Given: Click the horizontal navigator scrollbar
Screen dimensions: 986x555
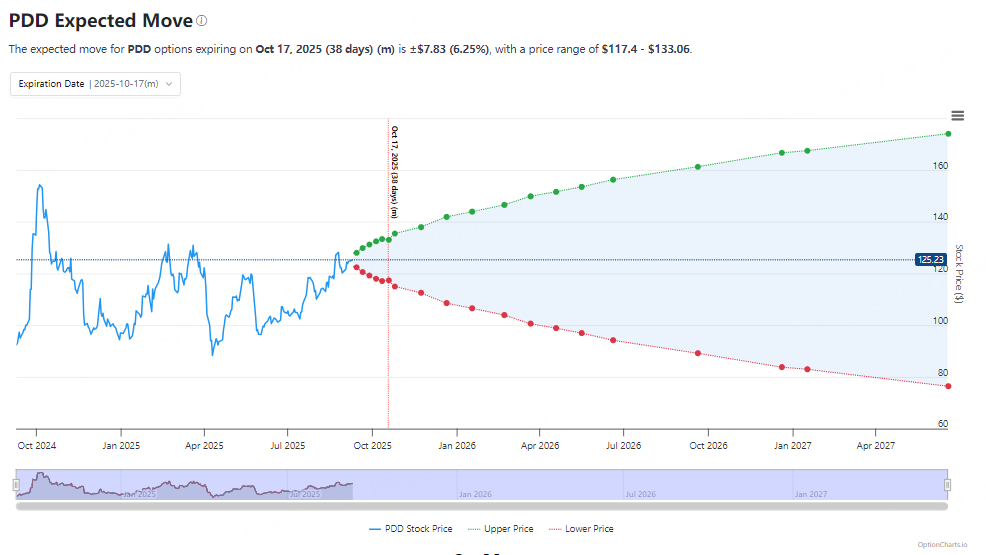Looking at the screenshot, I should point(482,506).
